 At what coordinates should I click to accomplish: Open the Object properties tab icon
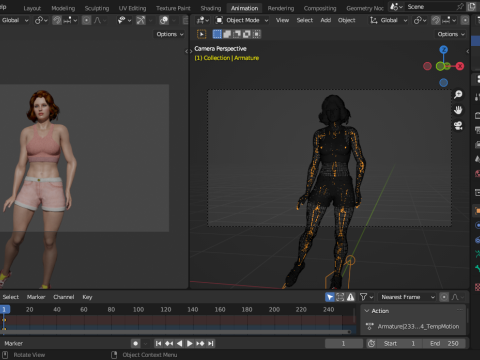pos(477,211)
